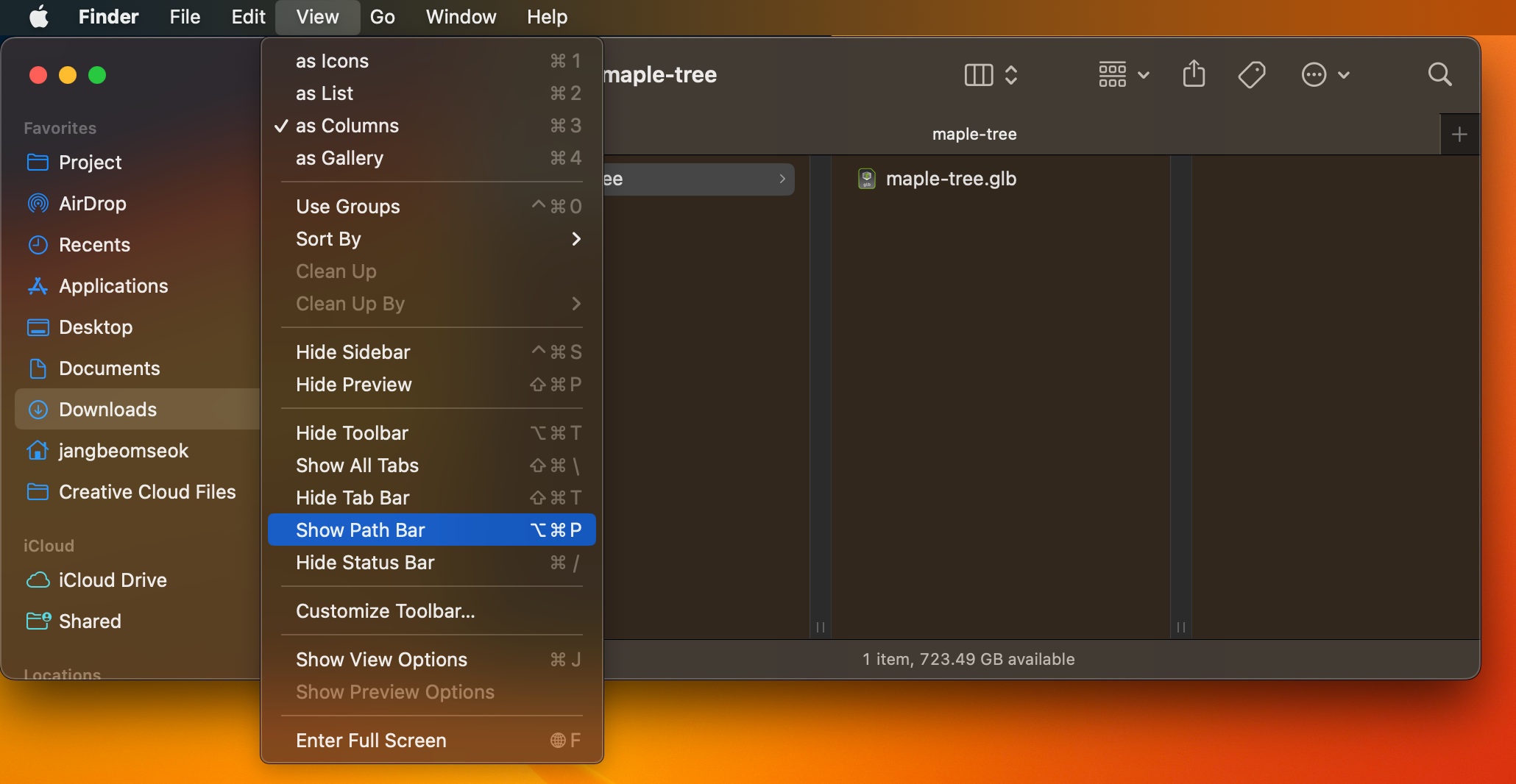The height and width of the screenshot is (784, 1516).
Task: Click the column view icon in toolbar
Action: click(x=979, y=74)
